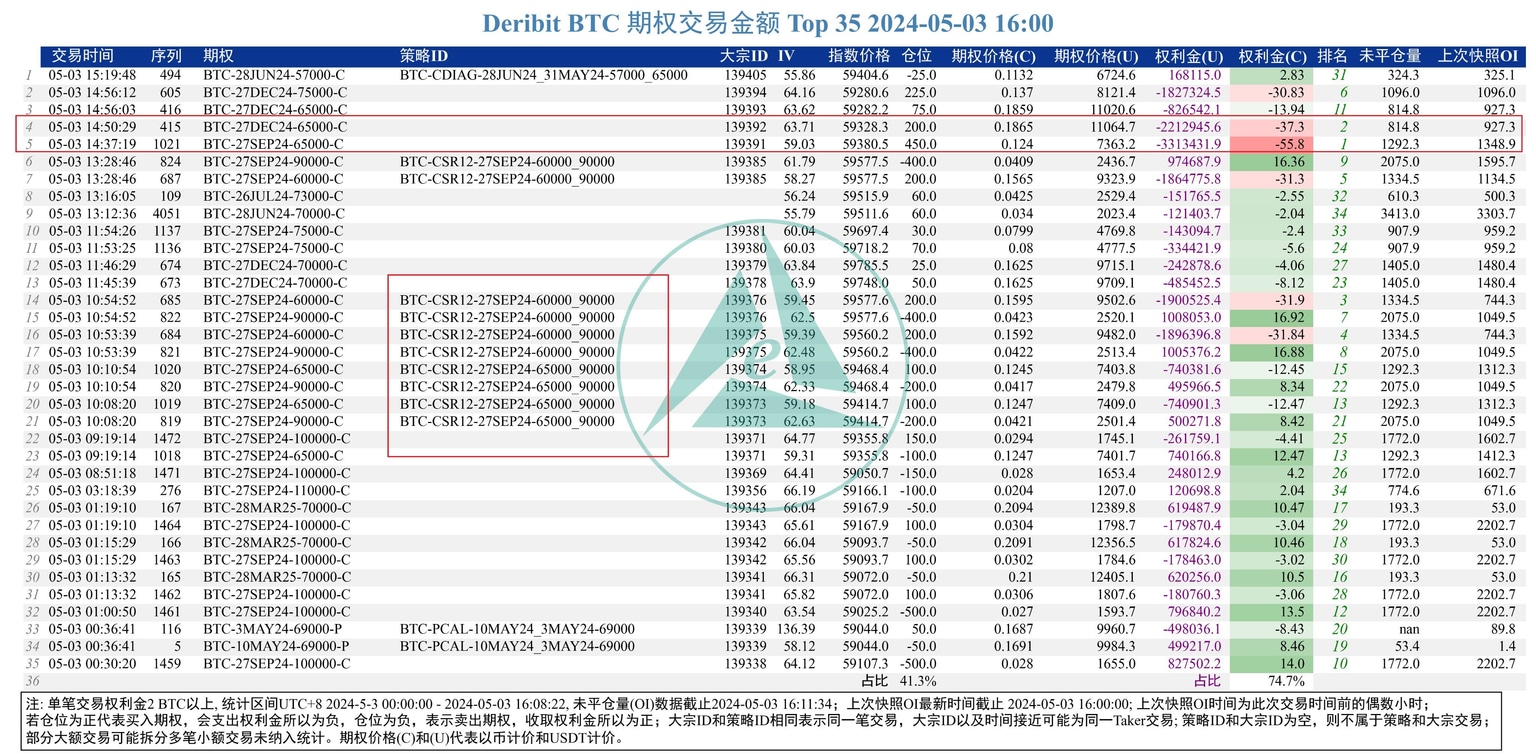Click the 期权价格(C) column header
Viewport: 1536px width, 756px height.
(993, 56)
